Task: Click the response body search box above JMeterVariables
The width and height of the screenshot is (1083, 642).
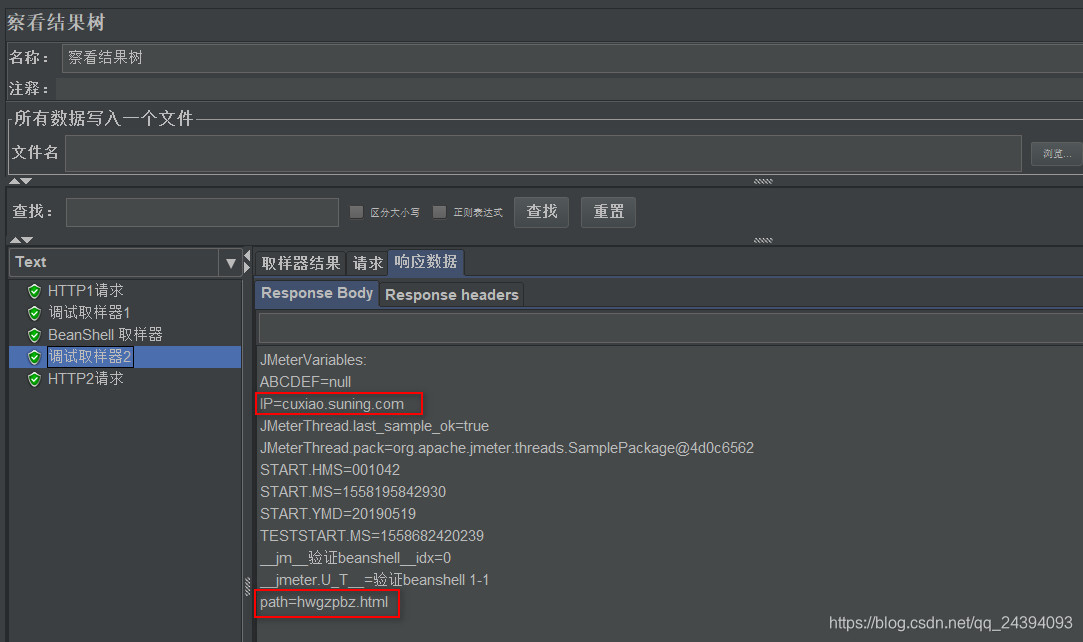Action: 670,328
